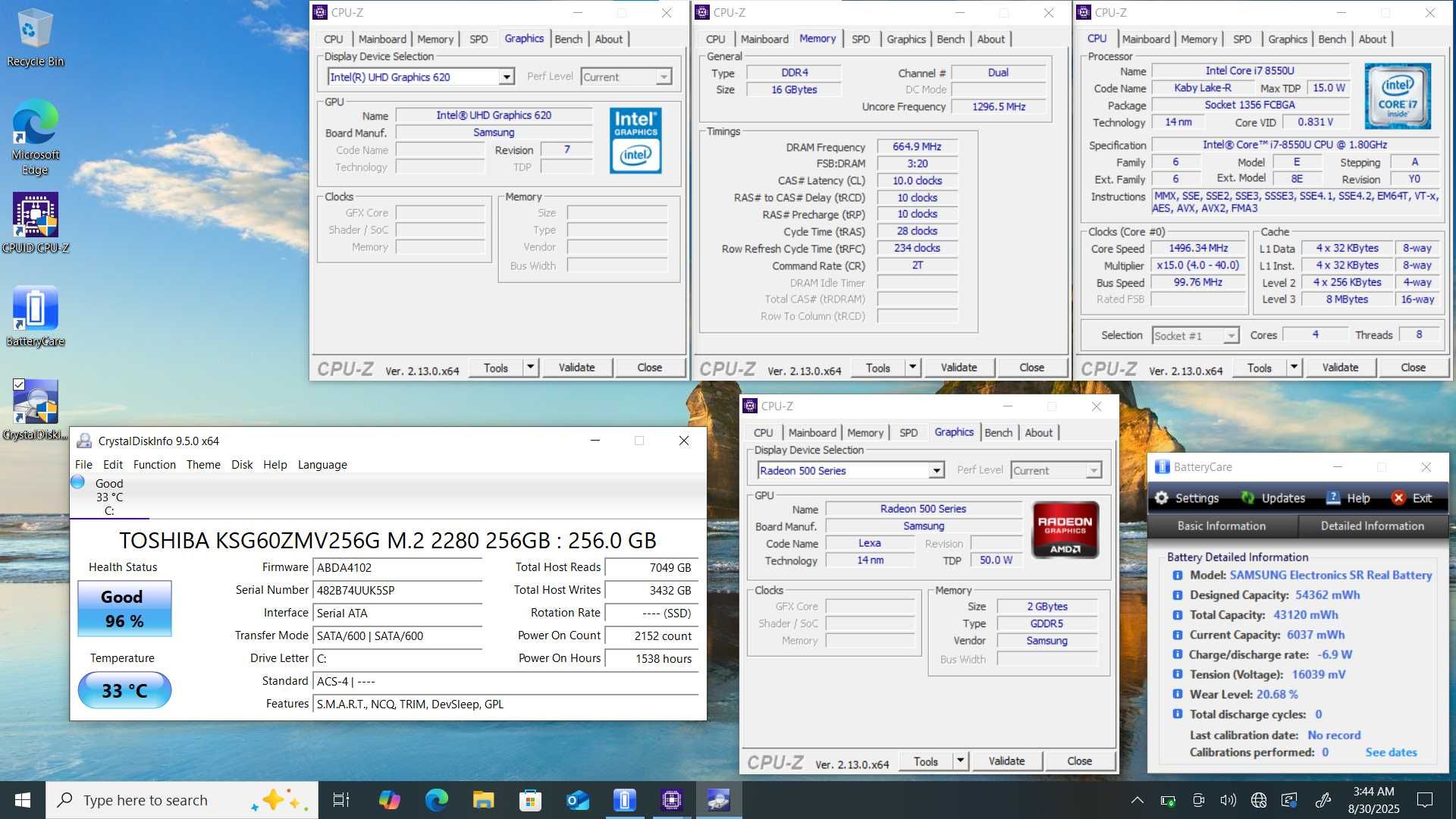This screenshot has height=819, width=1456.
Task: Open the notification center icon
Action: point(1425,800)
